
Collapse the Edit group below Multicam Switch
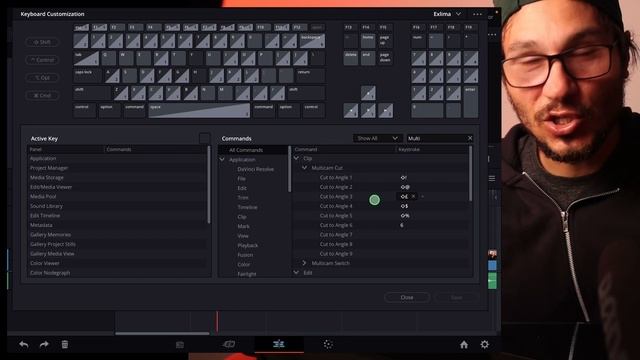[x=296, y=273]
